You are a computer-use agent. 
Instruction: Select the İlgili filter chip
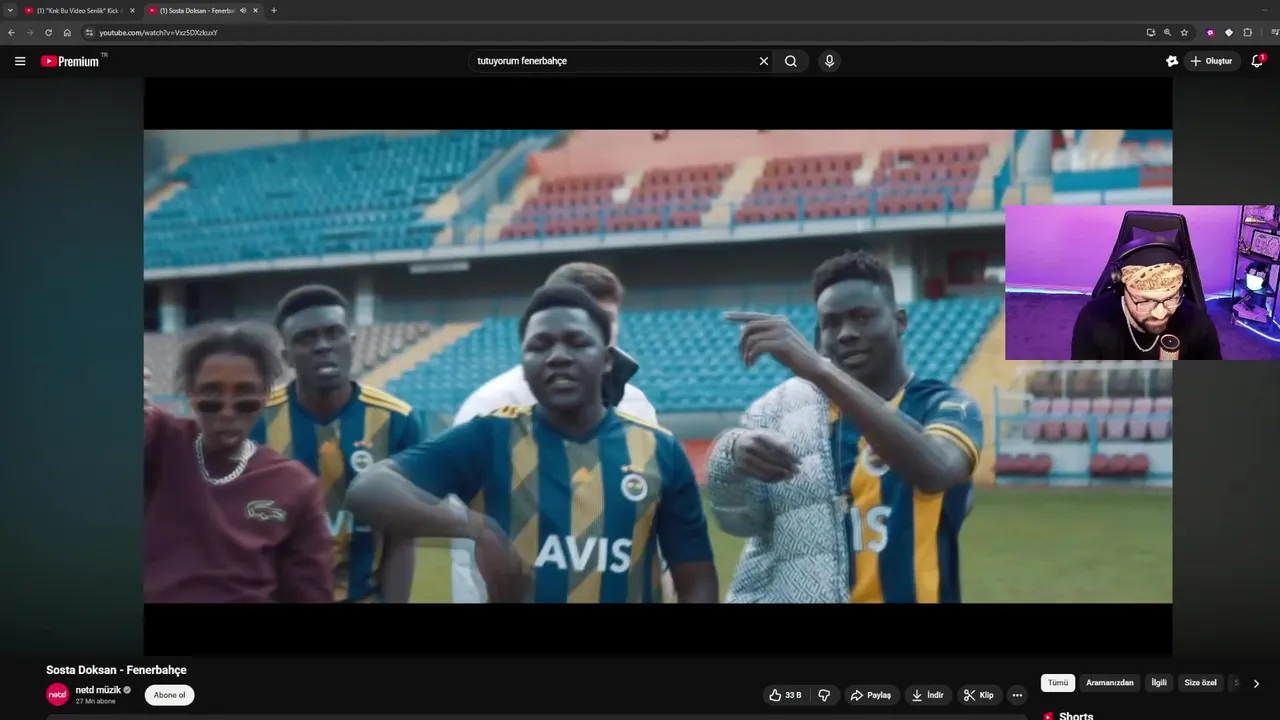click(1159, 683)
